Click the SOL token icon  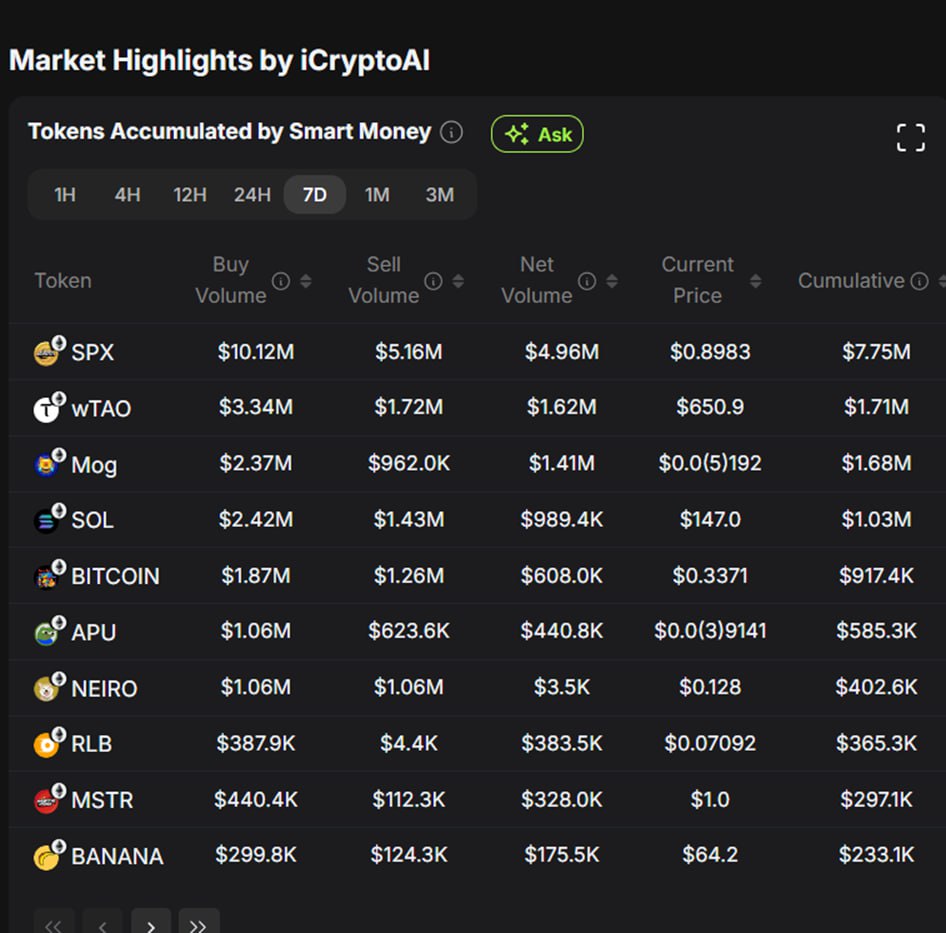coord(48,519)
